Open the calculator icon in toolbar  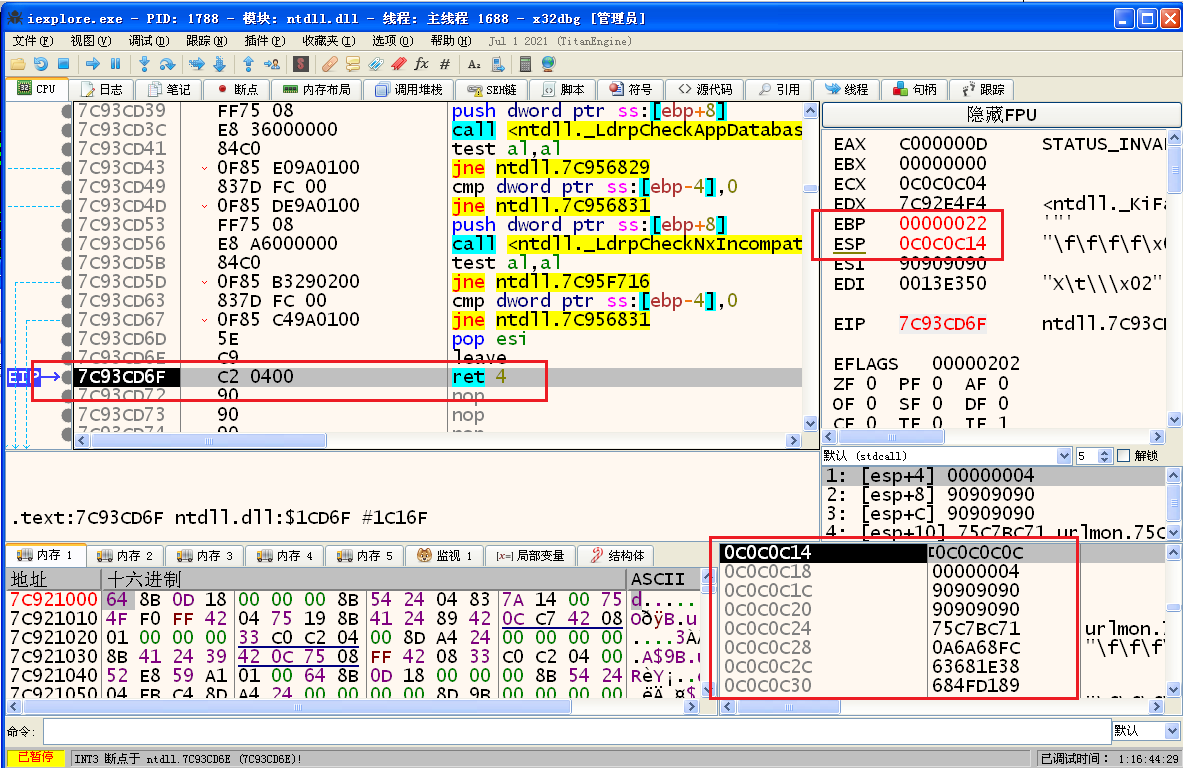point(525,64)
